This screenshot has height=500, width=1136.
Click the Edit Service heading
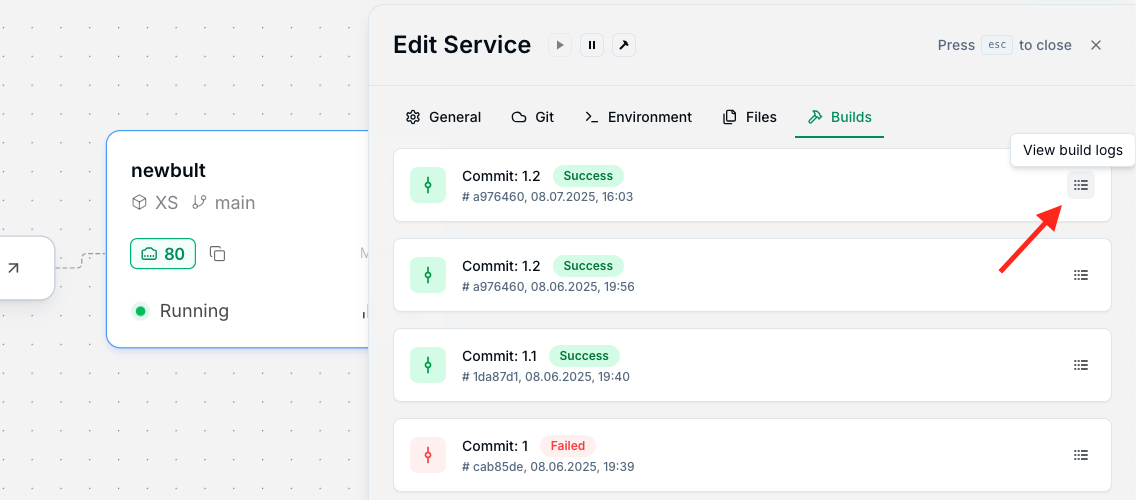pyautogui.click(x=462, y=45)
